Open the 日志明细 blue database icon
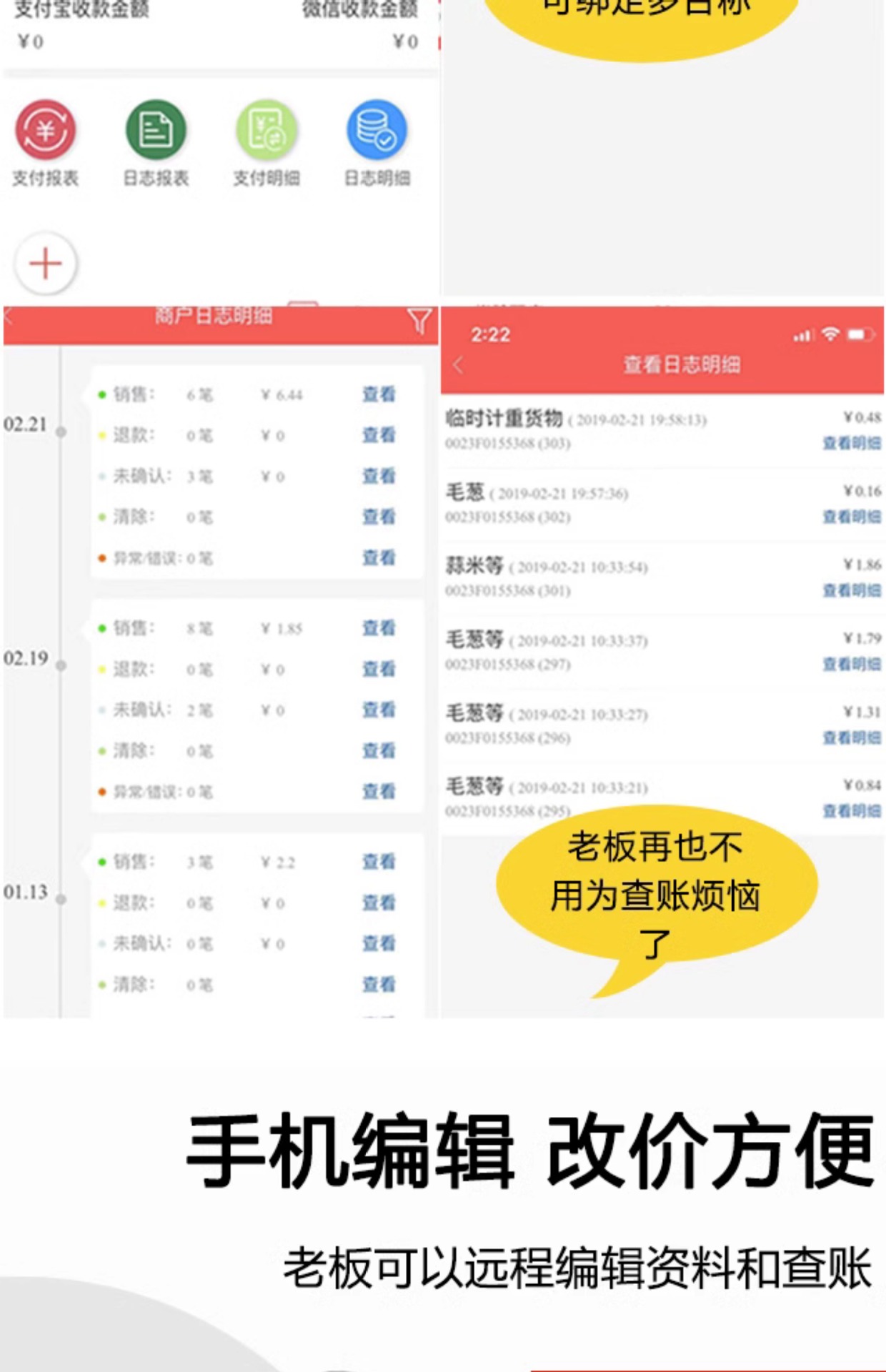The width and height of the screenshot is (886, 1372). (377, 129)
